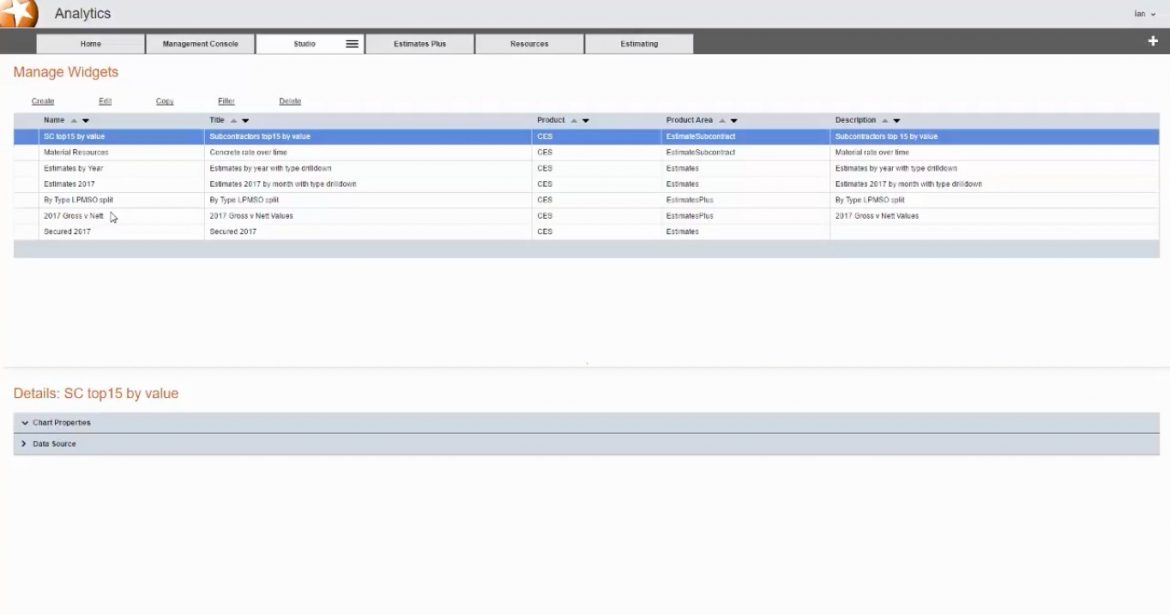Sort Product Area column descending

pos(734,120)
